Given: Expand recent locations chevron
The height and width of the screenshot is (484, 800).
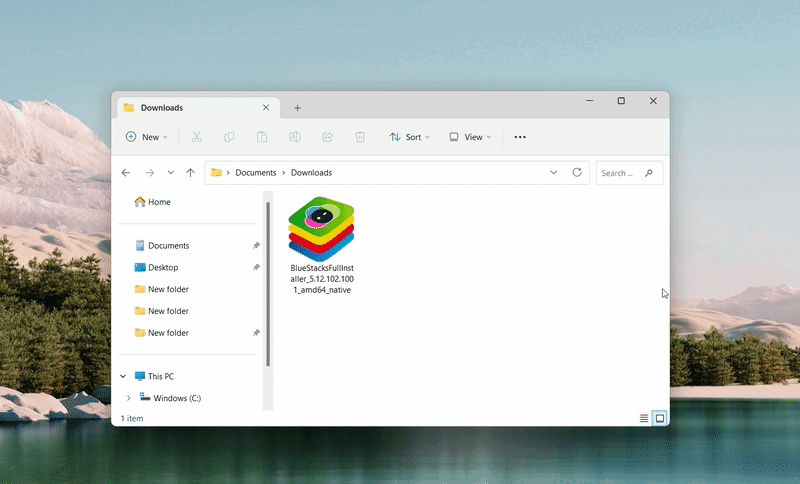Looking at the screenshot, I should 170,173.
